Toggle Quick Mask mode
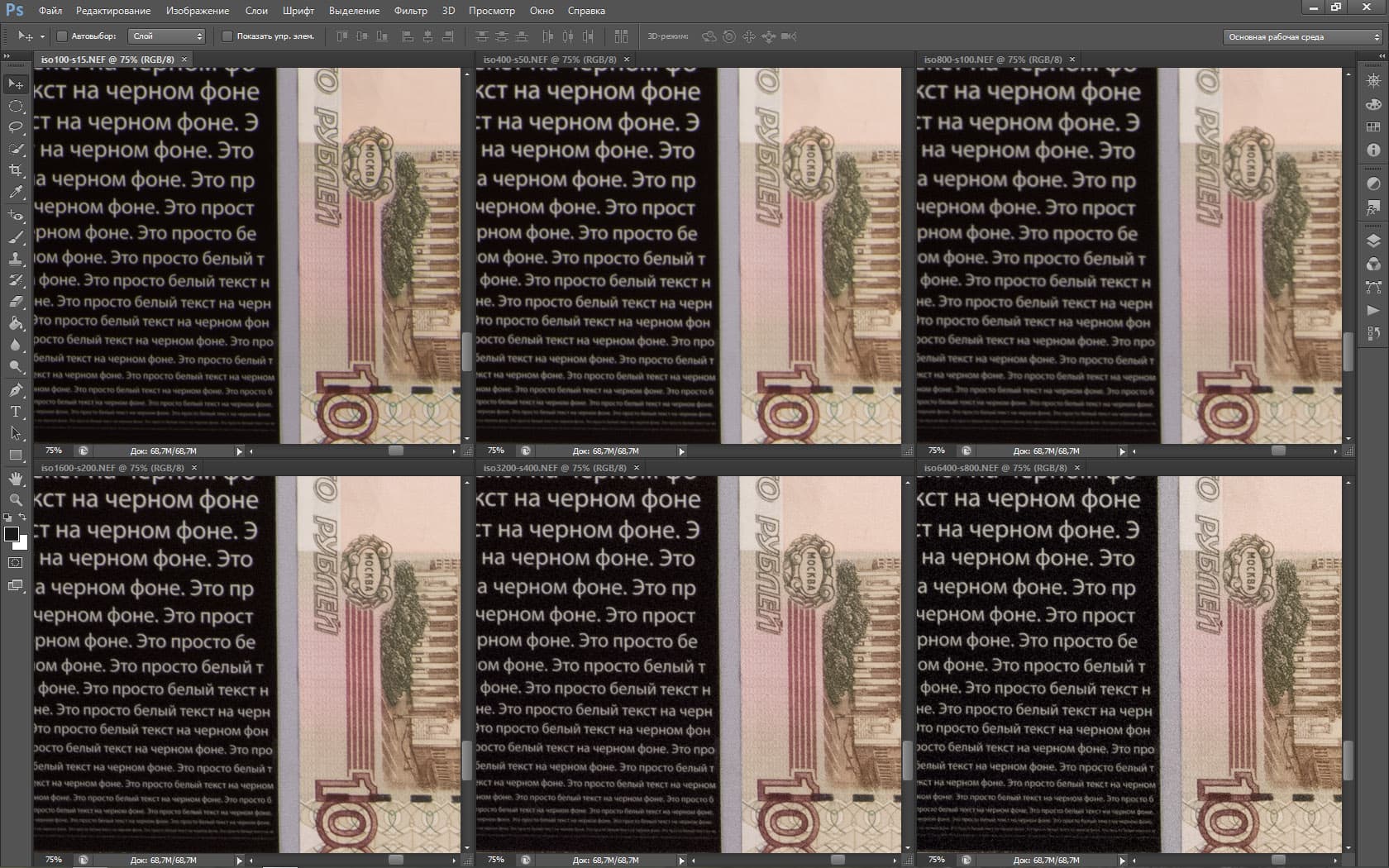The height and width of the screenshot is (868, 1389). coord(16,563)
